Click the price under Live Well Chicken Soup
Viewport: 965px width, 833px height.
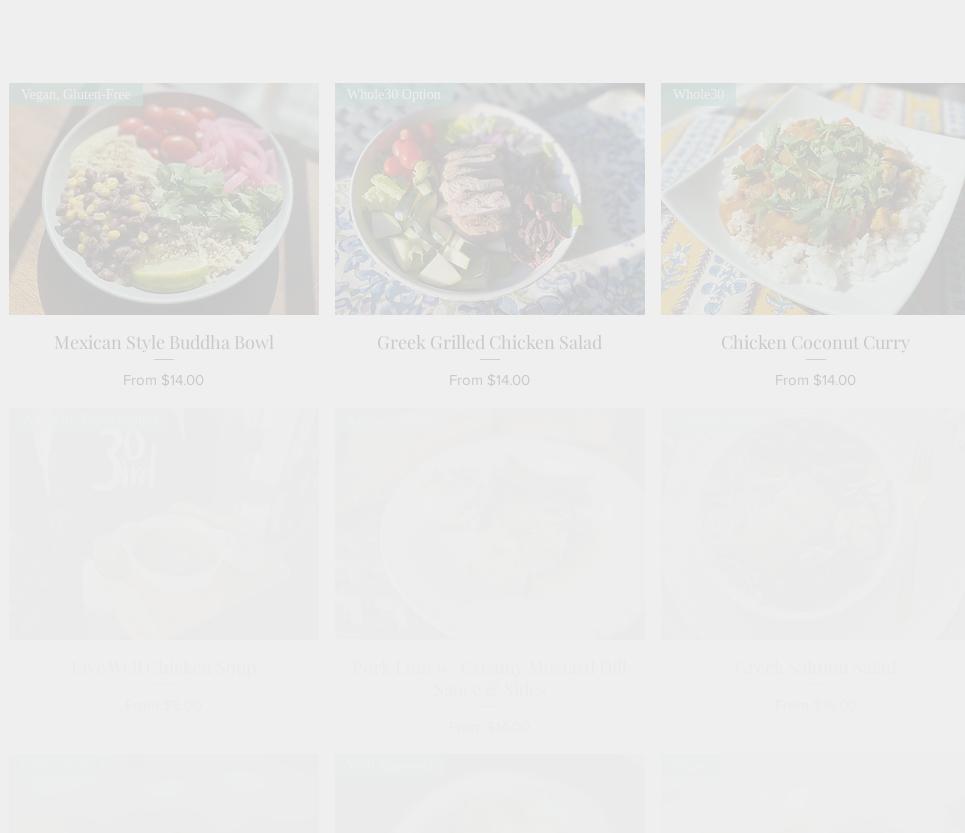164,705
